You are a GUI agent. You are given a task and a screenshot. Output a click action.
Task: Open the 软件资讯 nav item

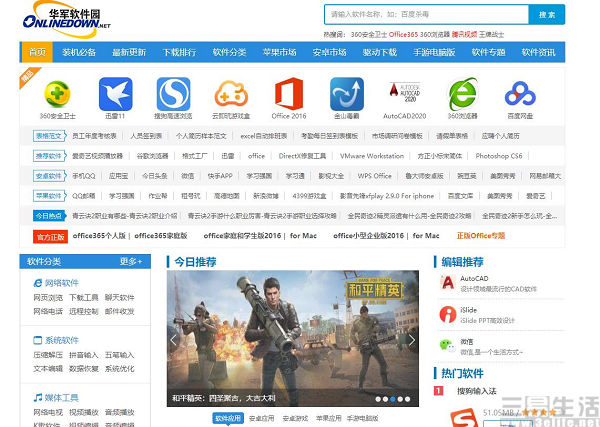pos(538,52)
